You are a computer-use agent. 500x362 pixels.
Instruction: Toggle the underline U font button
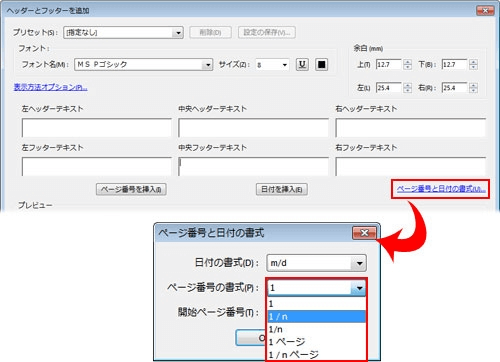point(302,64)
